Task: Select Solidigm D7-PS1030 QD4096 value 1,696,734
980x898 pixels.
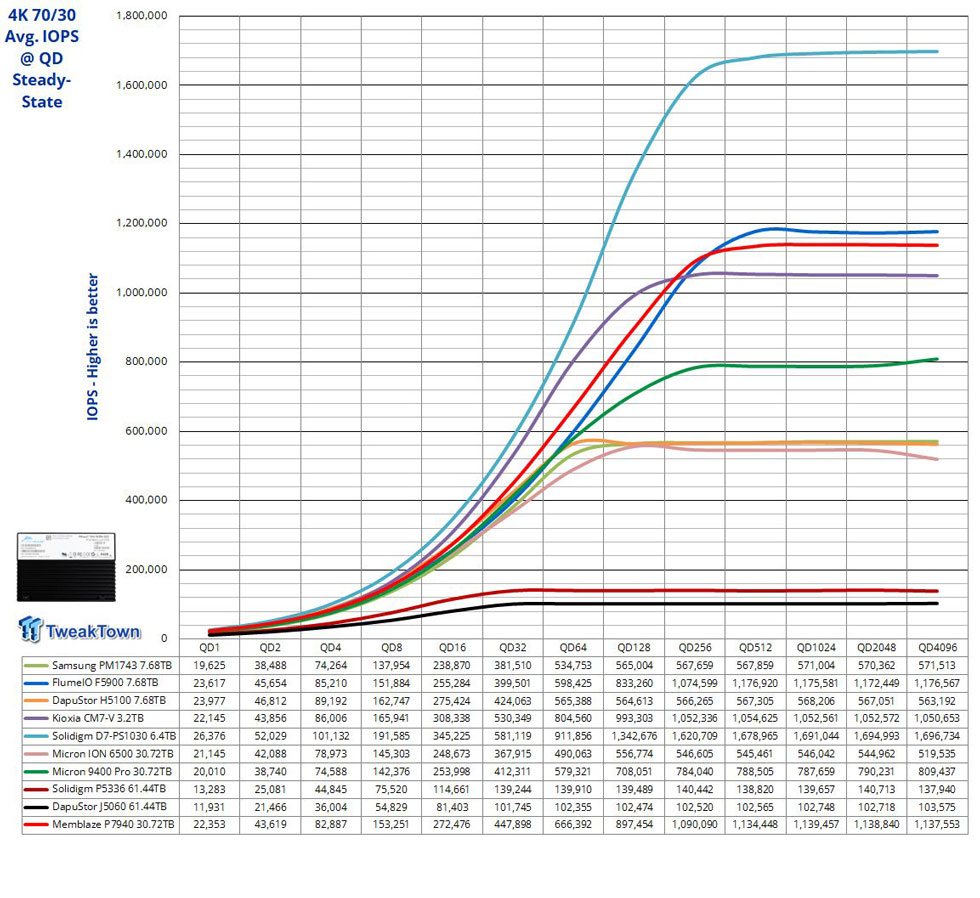Action: coord(937,737)
